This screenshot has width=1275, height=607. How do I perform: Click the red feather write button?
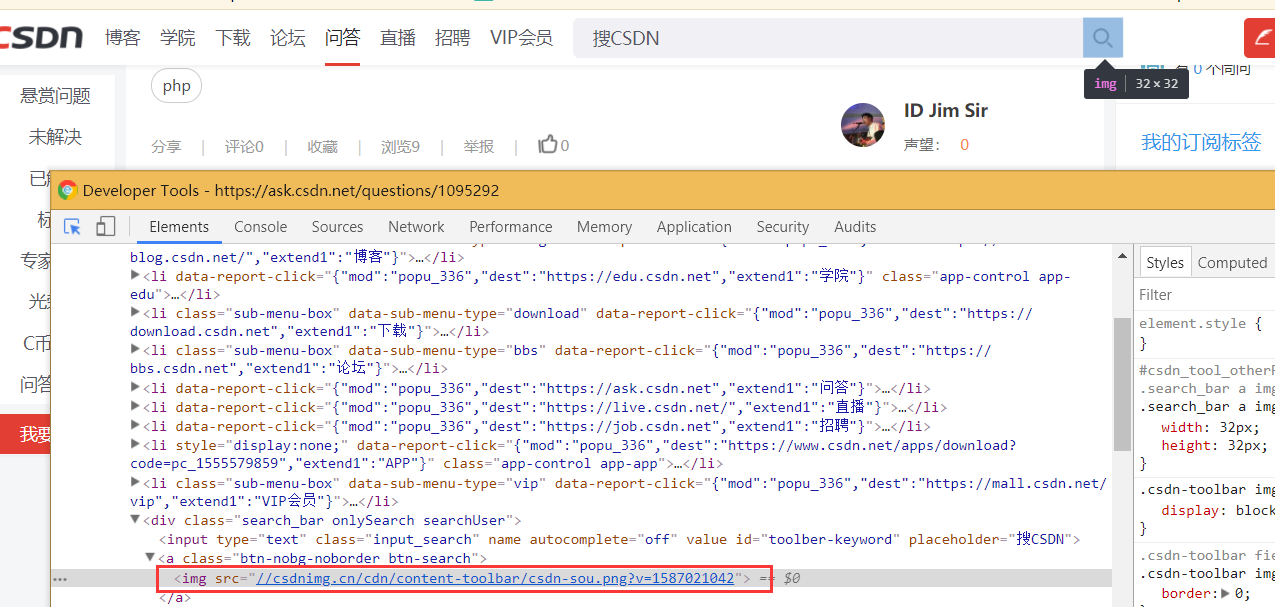coord(1259,38)
